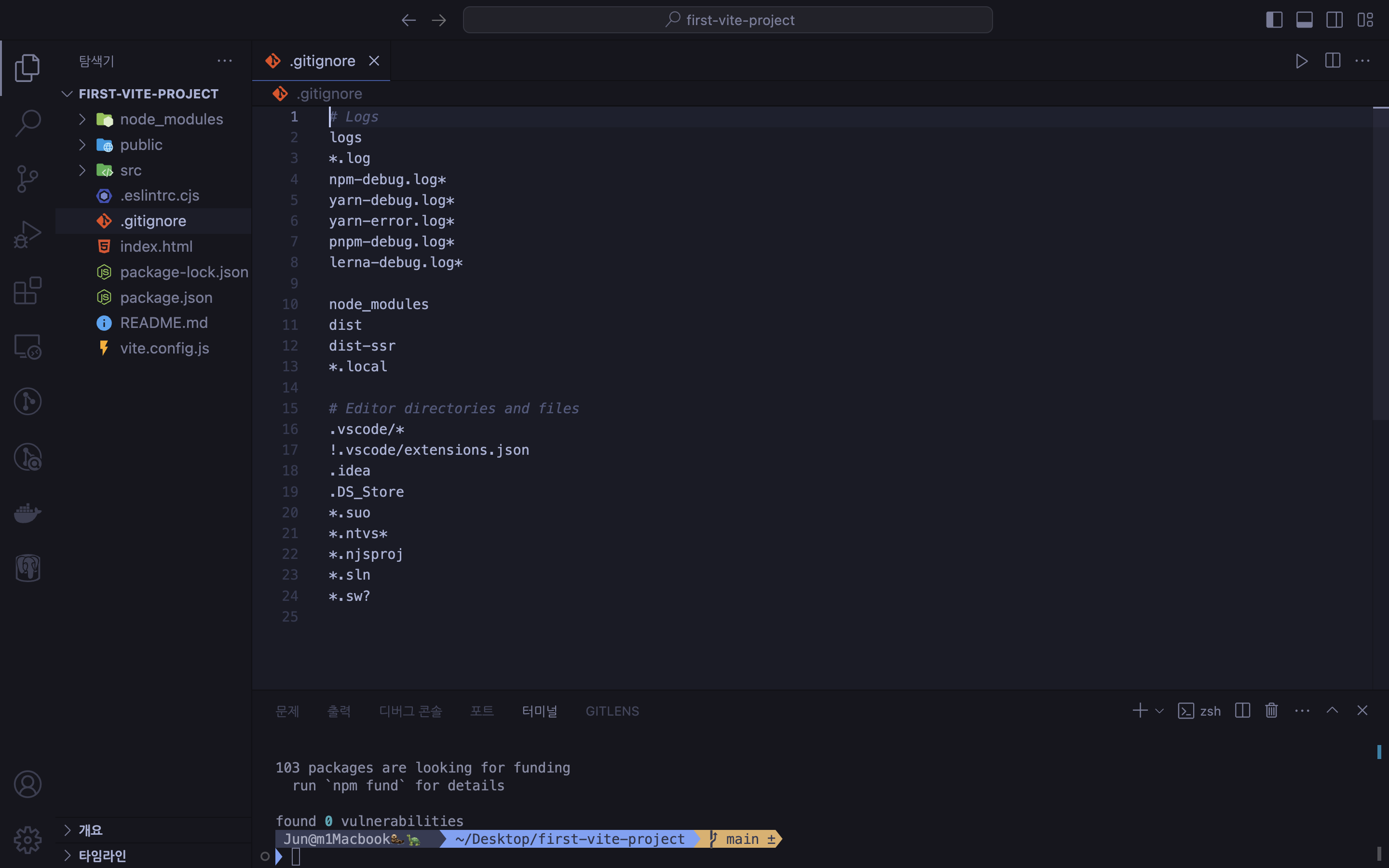This screenshot has height=868, width=1389.
Task: Kill terminal with trash icon
Action: (x=1271, y=711)
